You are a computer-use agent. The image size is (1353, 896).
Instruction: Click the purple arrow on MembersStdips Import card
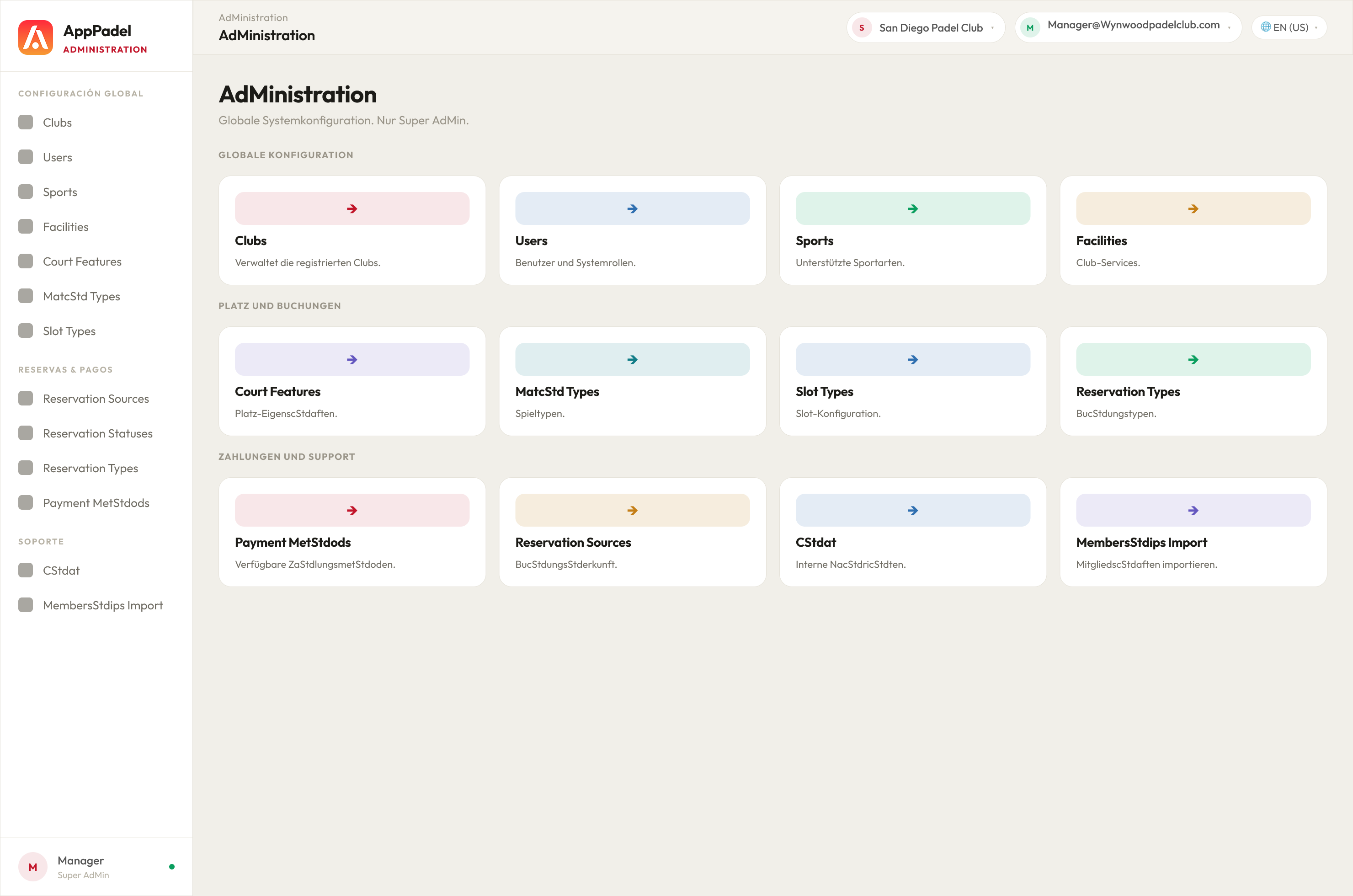click(1193, 510)
